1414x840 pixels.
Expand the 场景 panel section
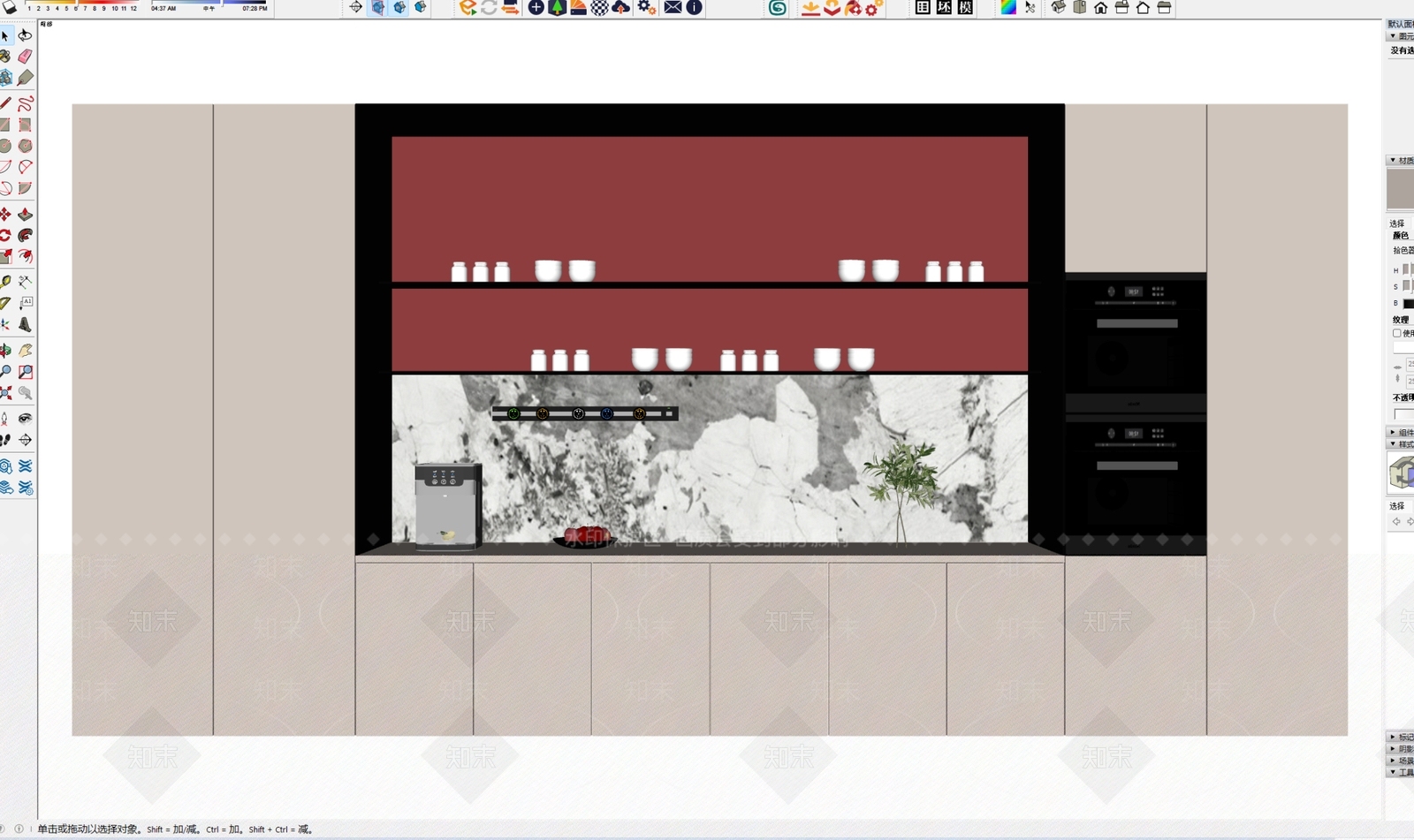point(1401,761)
